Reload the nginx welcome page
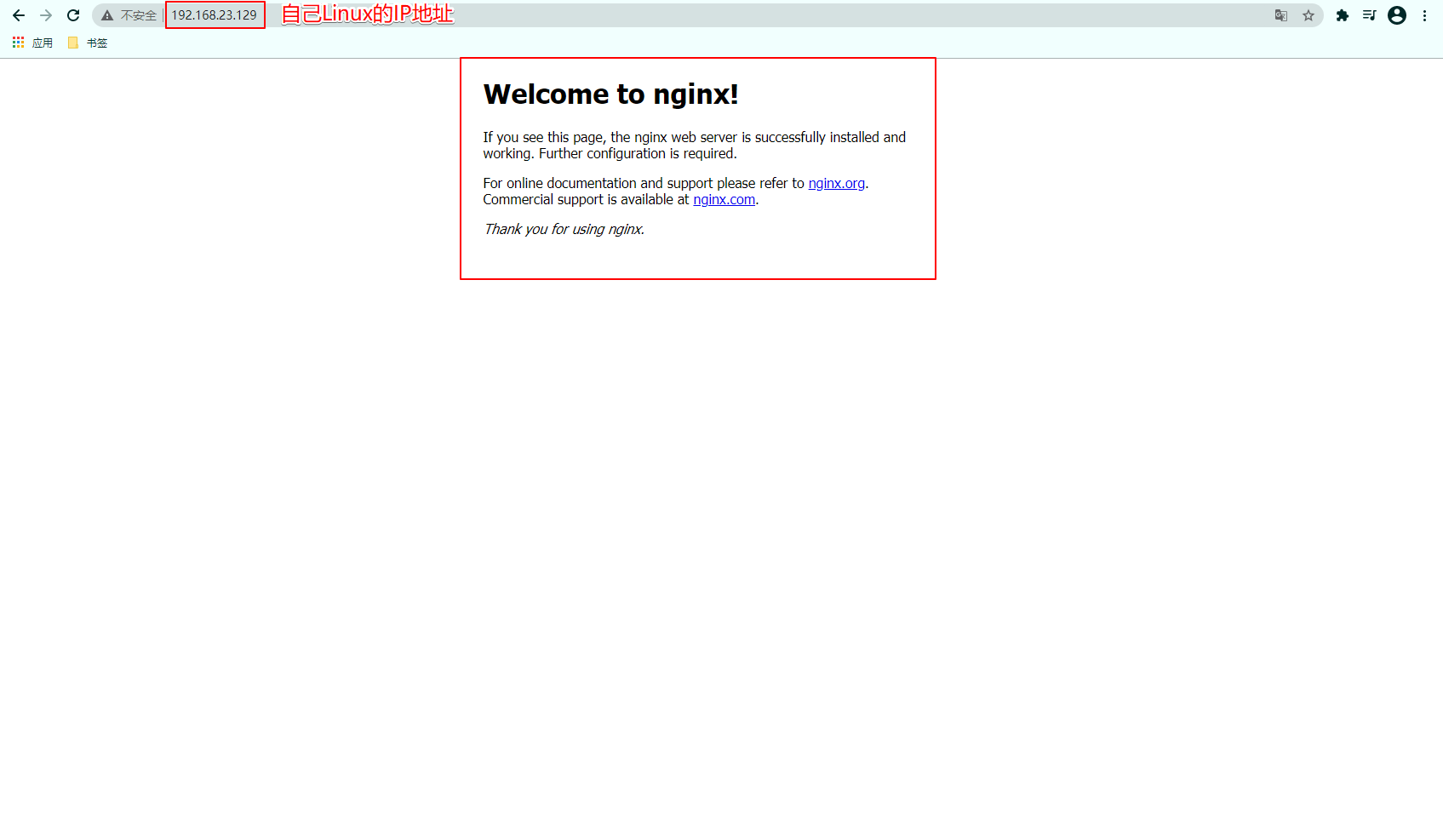This screenshot has height=840, width=1443. click(x=73, y=15)
